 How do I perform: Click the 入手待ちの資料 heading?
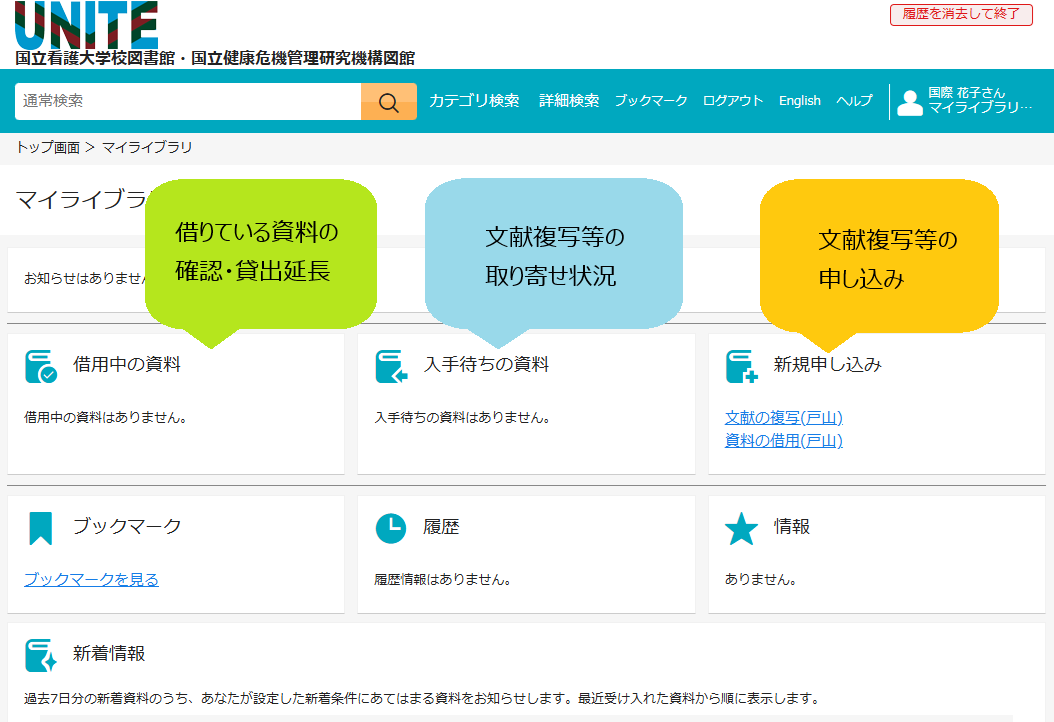(487, 364)
